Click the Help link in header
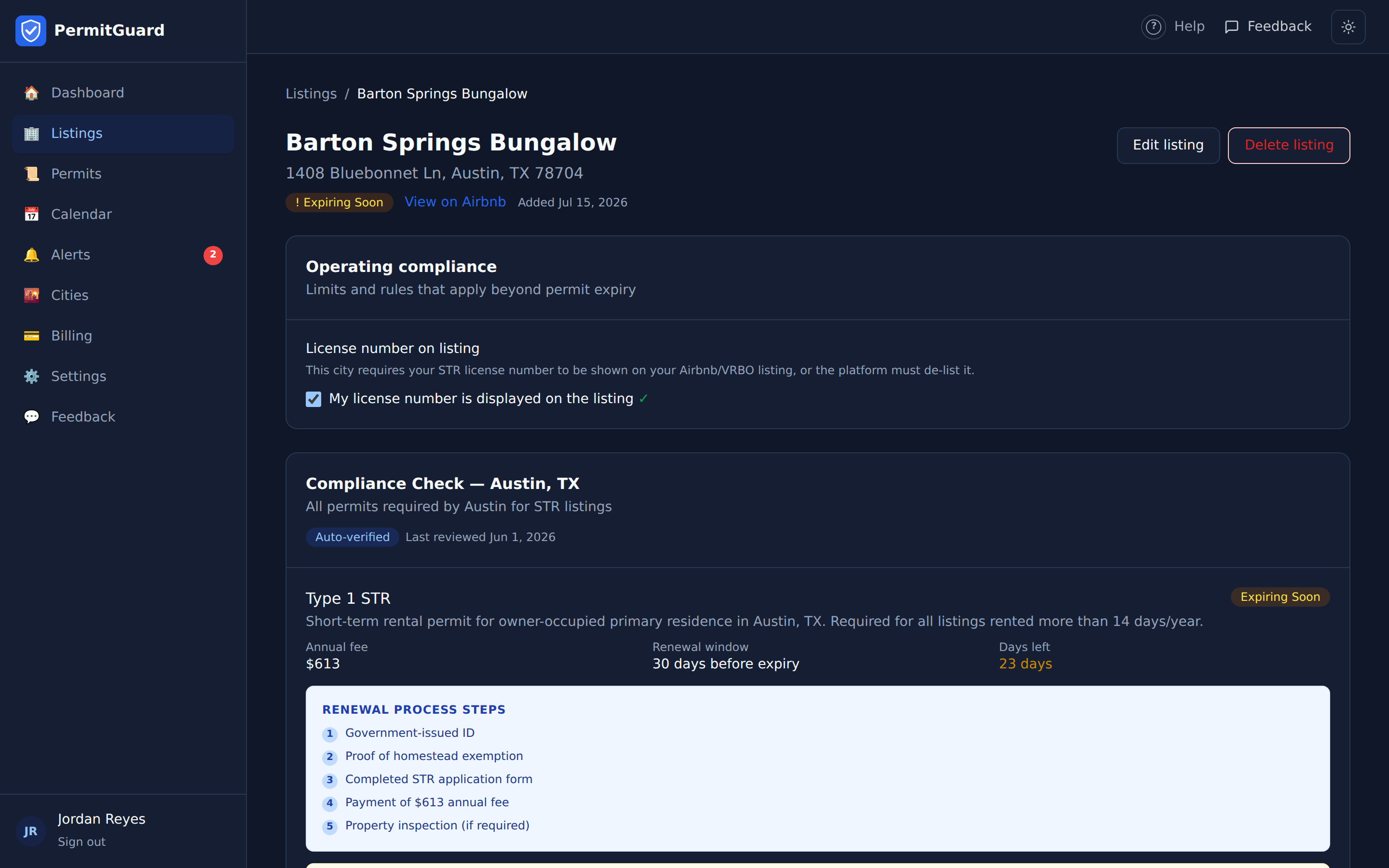This screenshot has width=1389, height=868. click(x=1173, y=27)
